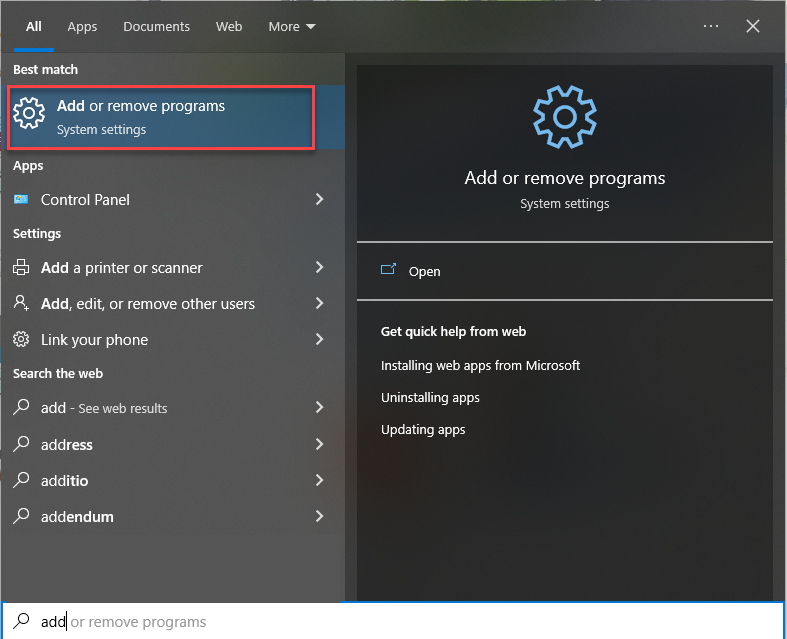
Task: Select the 'address' web suggestion
Action: click(x=173, y=444)
